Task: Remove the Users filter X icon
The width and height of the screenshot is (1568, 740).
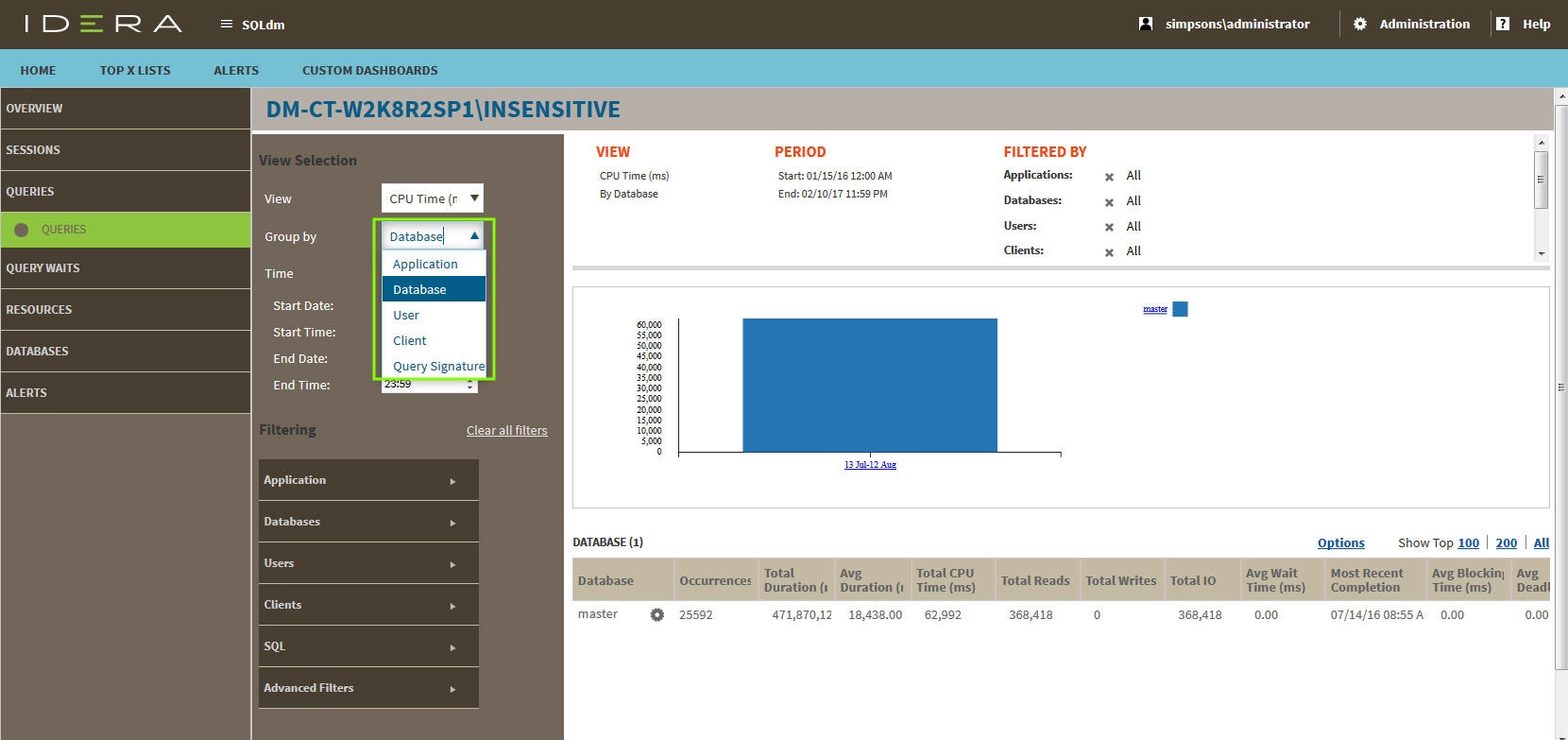Action: pyautogui.click(x=1109, y=227)
